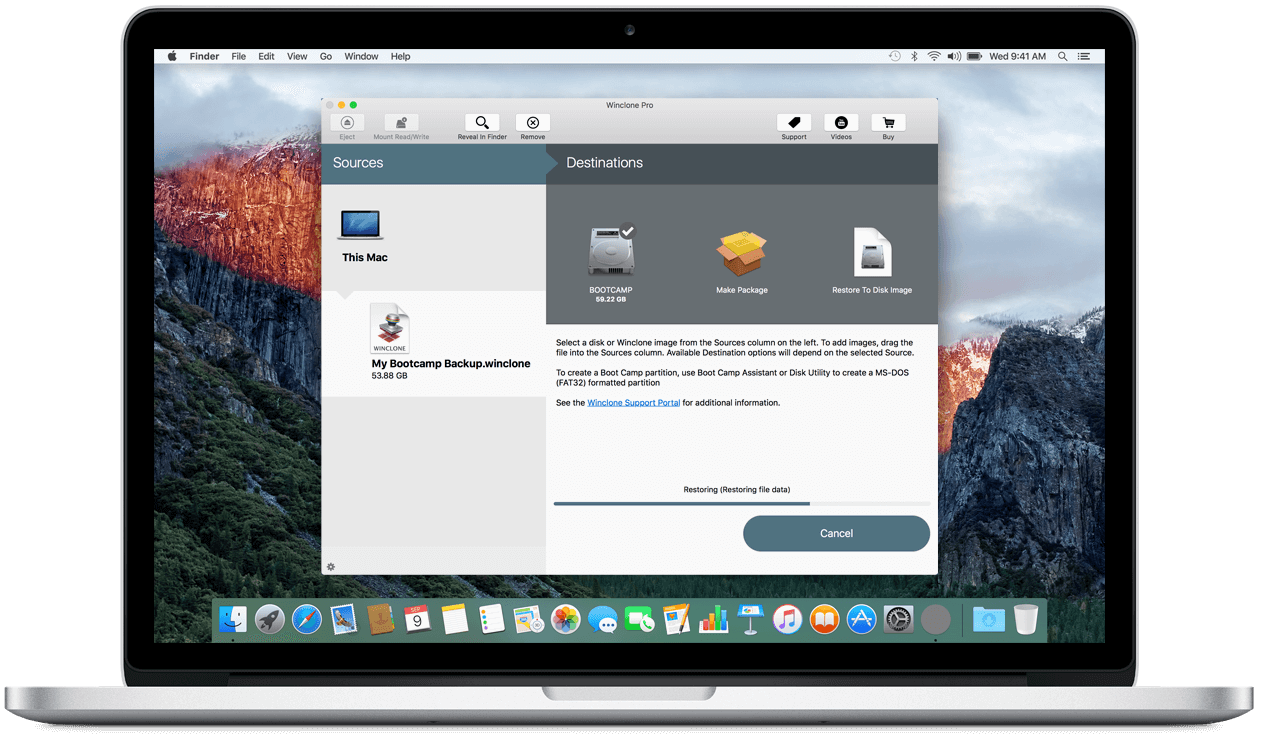Click the Buy shopping cart icon

(888, 122)
